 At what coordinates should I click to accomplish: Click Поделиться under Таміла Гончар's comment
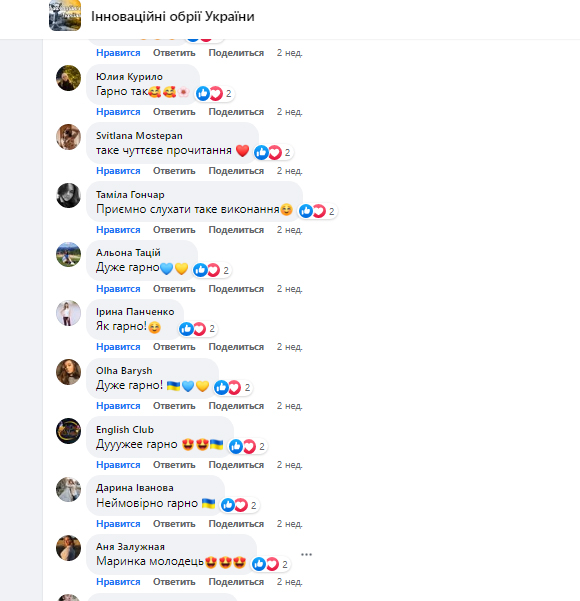[x=236, y=230]
